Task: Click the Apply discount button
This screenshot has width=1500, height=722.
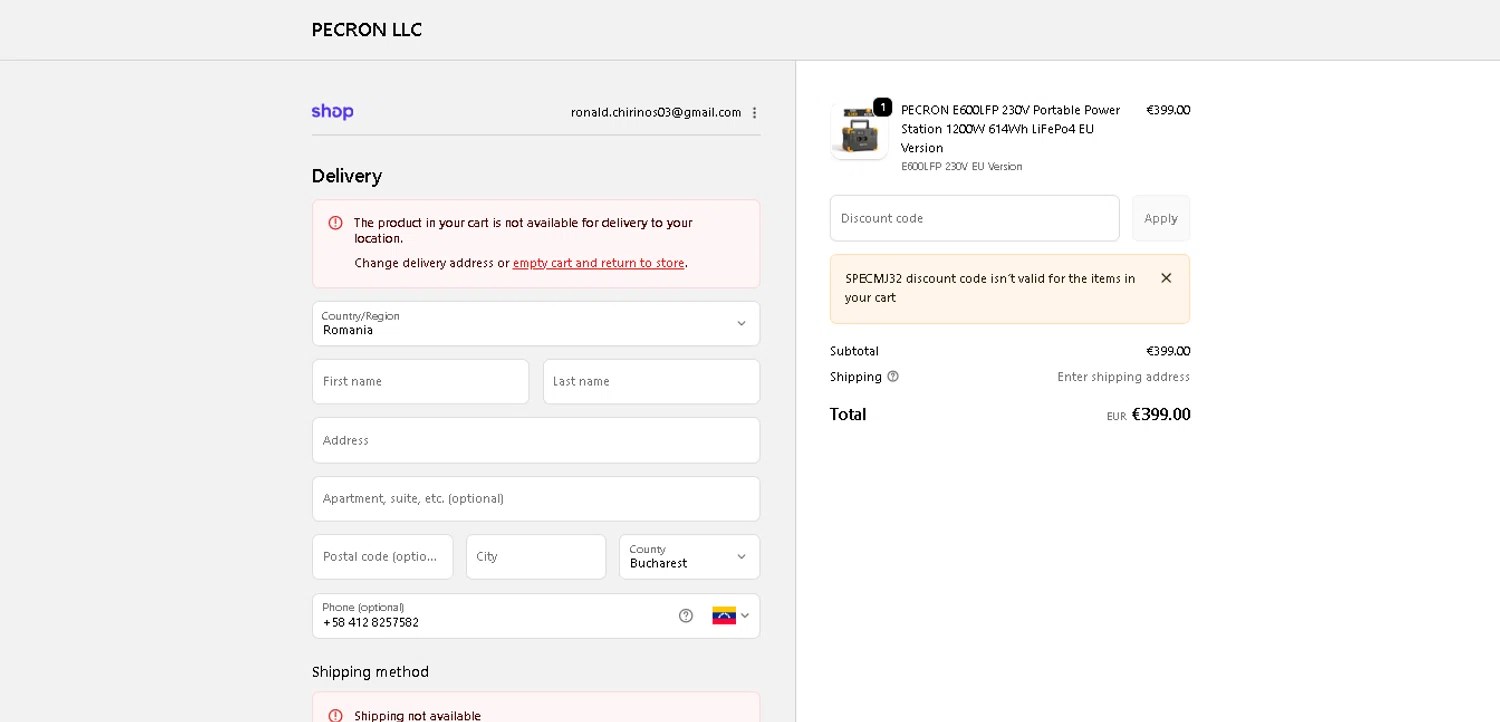Action: [x=1161, y=218]
